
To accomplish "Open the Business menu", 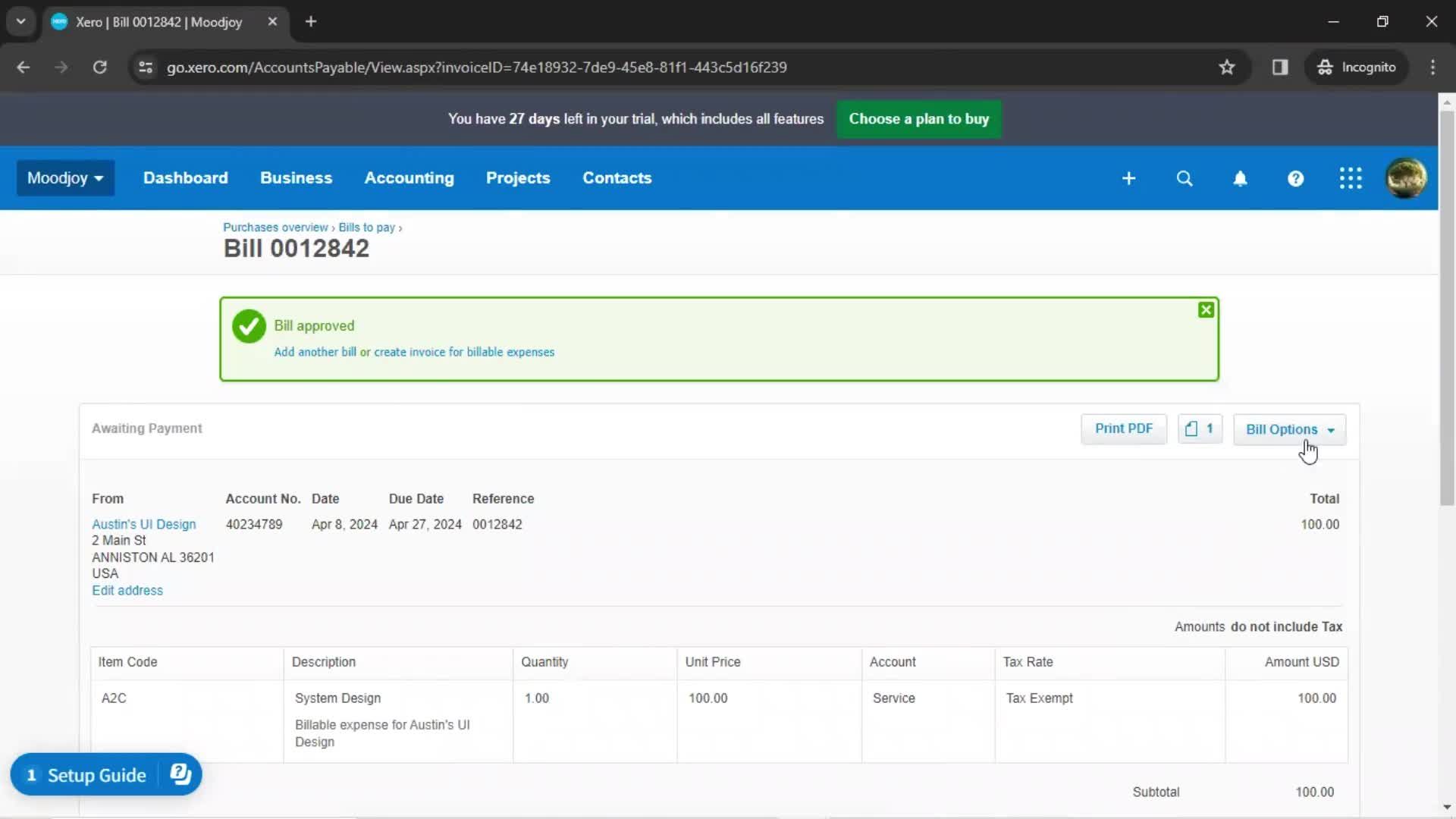I will pos(296,178).
